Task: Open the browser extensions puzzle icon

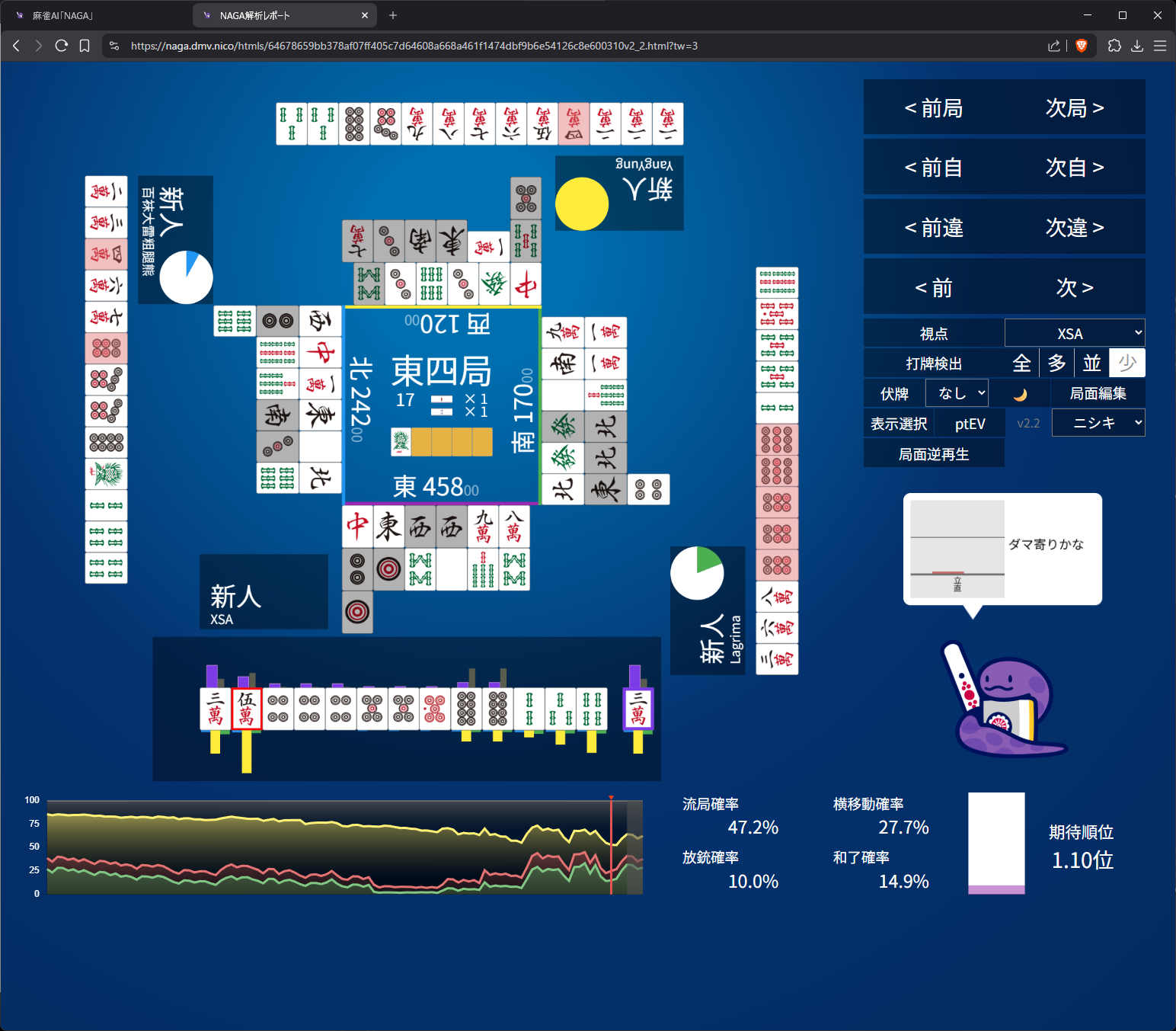Action: (x=1114, y=46)
